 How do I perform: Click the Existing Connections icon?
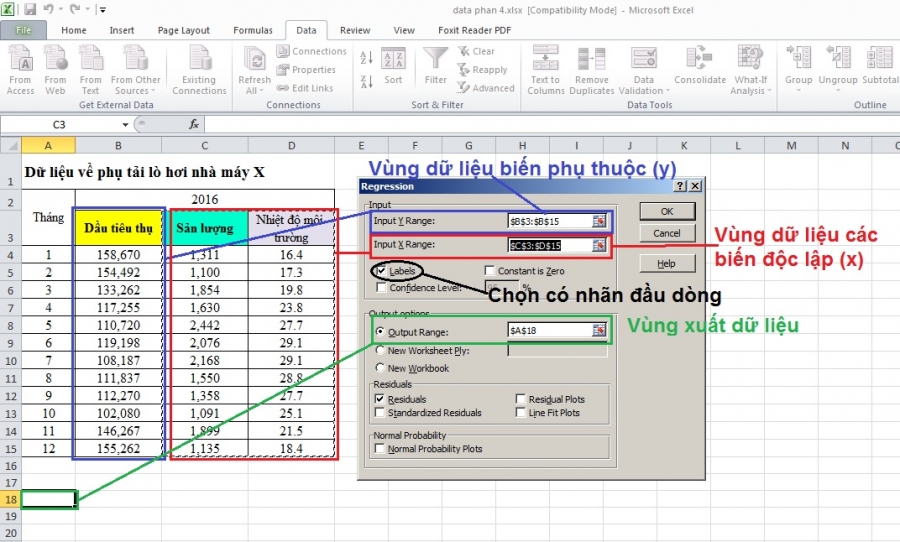tap(199, 60)
